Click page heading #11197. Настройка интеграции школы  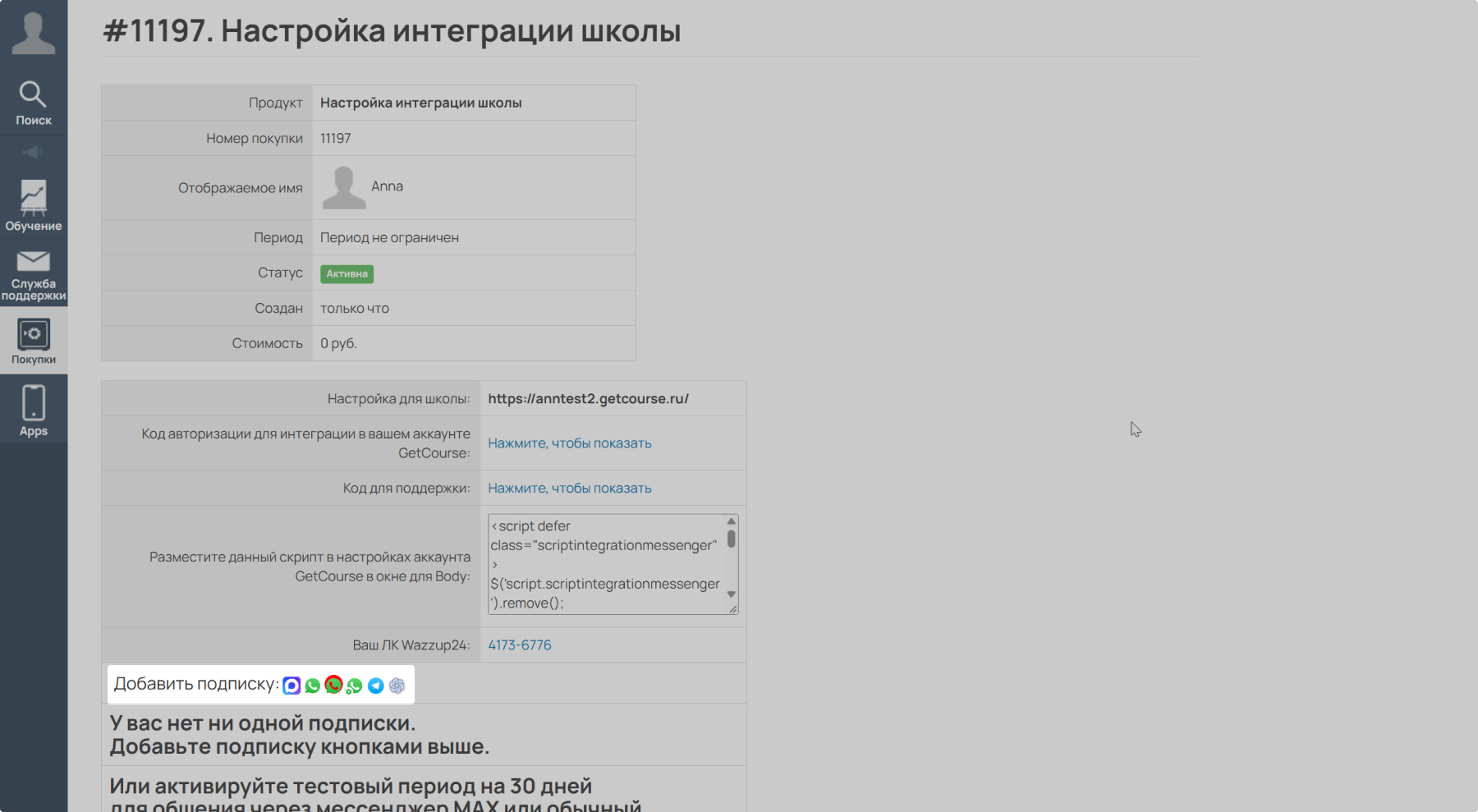tap(392, 31)
